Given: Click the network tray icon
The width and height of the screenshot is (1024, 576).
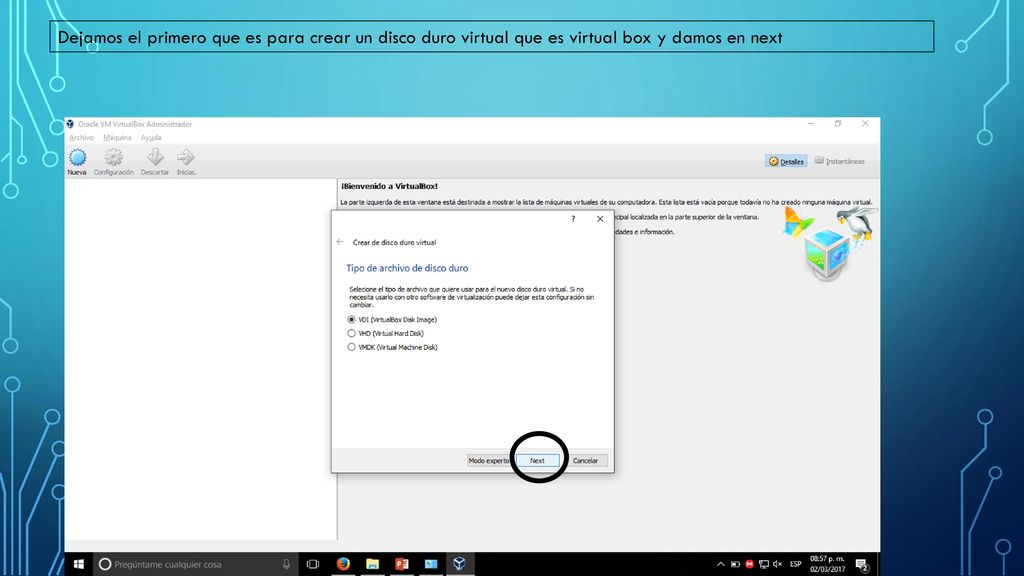Looking at the screenshot, I should coord(764,564).
